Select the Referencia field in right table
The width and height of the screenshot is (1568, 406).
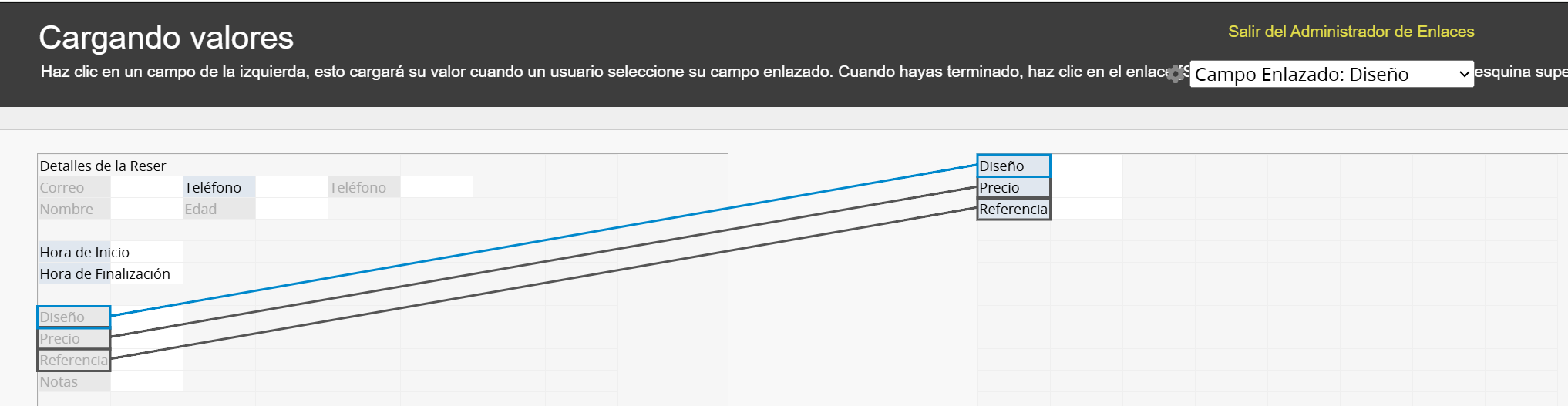tap(1014, 209)
